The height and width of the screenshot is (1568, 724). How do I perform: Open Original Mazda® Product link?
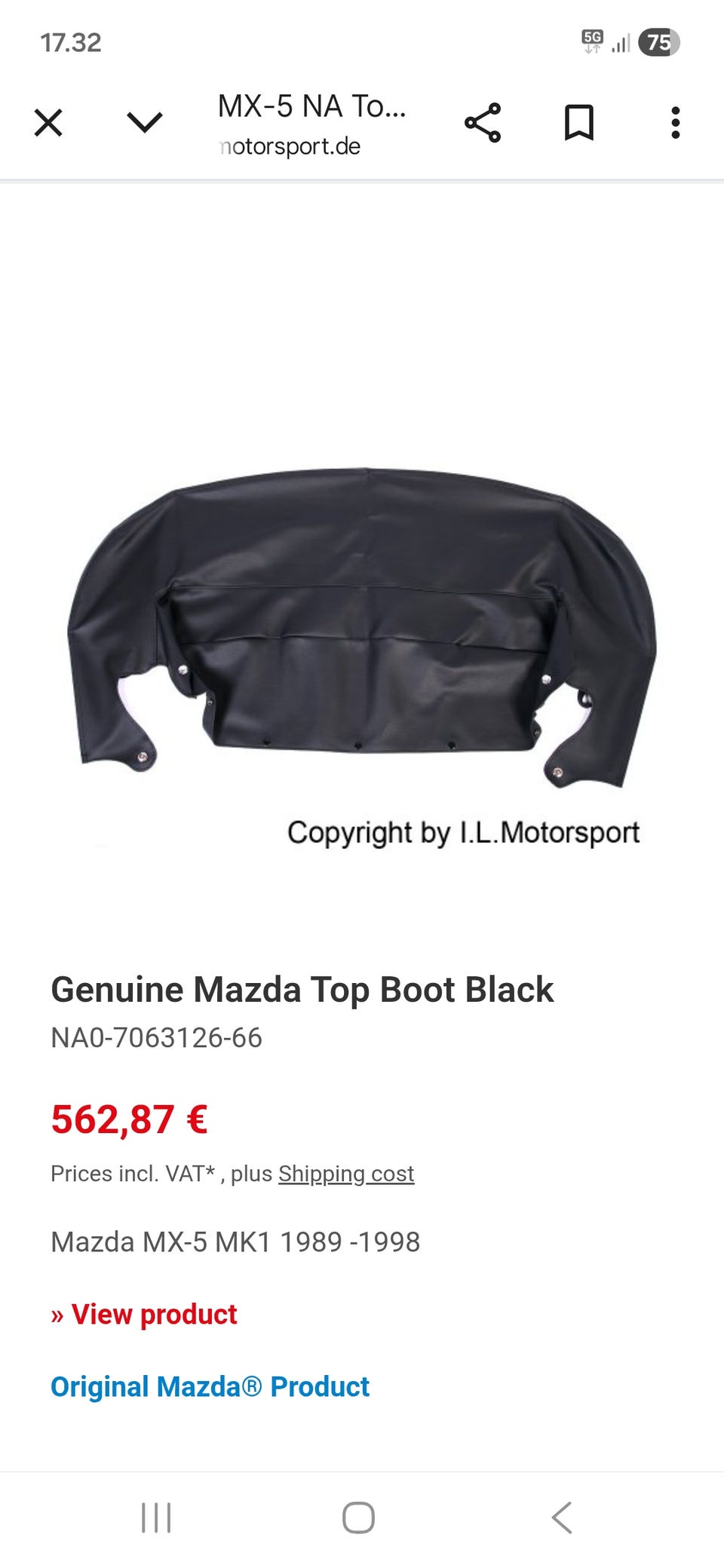coord(210,1386)
